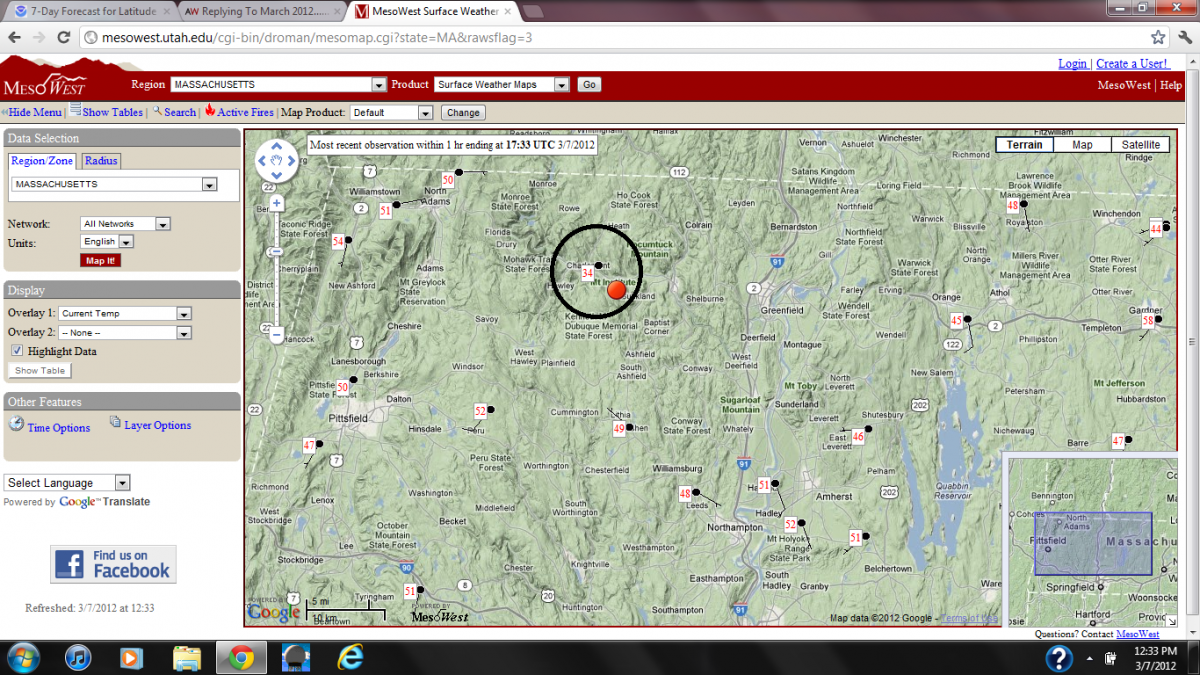1200x675 pixels.
Task: Click the MesoWest contact link at bottom
Action: pyautogui.click(x=1137, y=634)
